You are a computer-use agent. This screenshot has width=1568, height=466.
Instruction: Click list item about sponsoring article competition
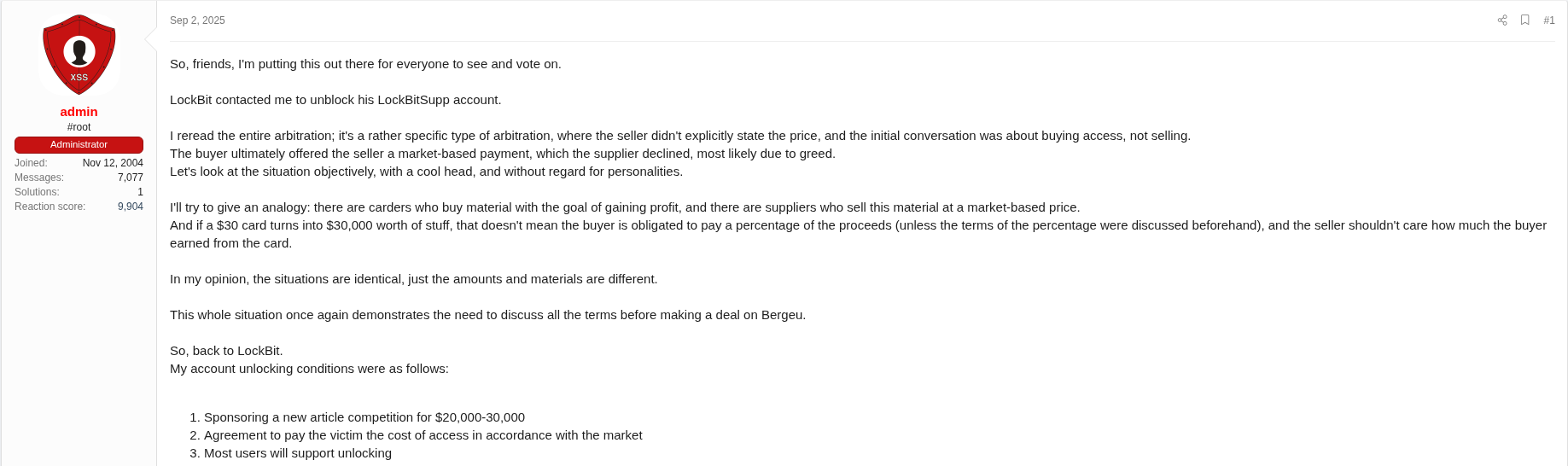pyautogui.click(x=364, y=417)
